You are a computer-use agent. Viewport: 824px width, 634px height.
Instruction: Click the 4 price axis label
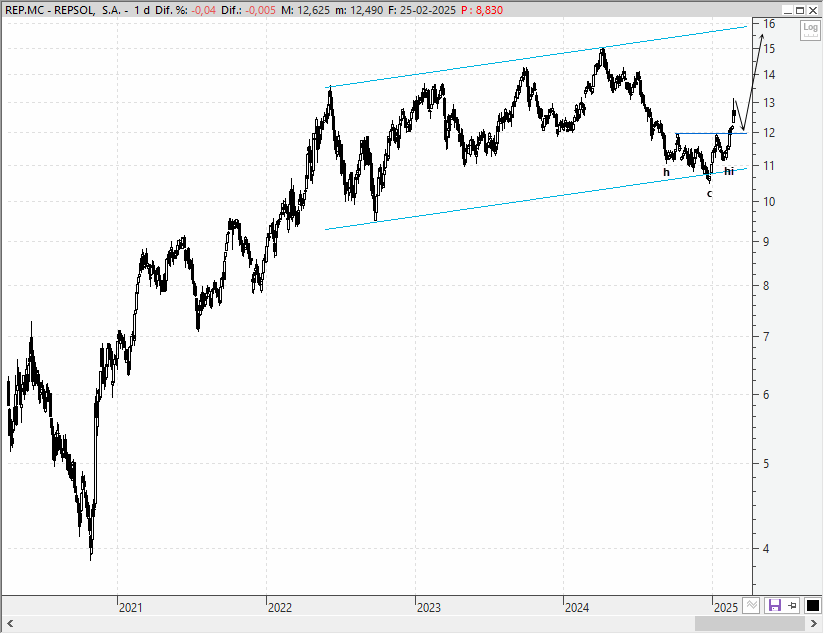[766, 549]
